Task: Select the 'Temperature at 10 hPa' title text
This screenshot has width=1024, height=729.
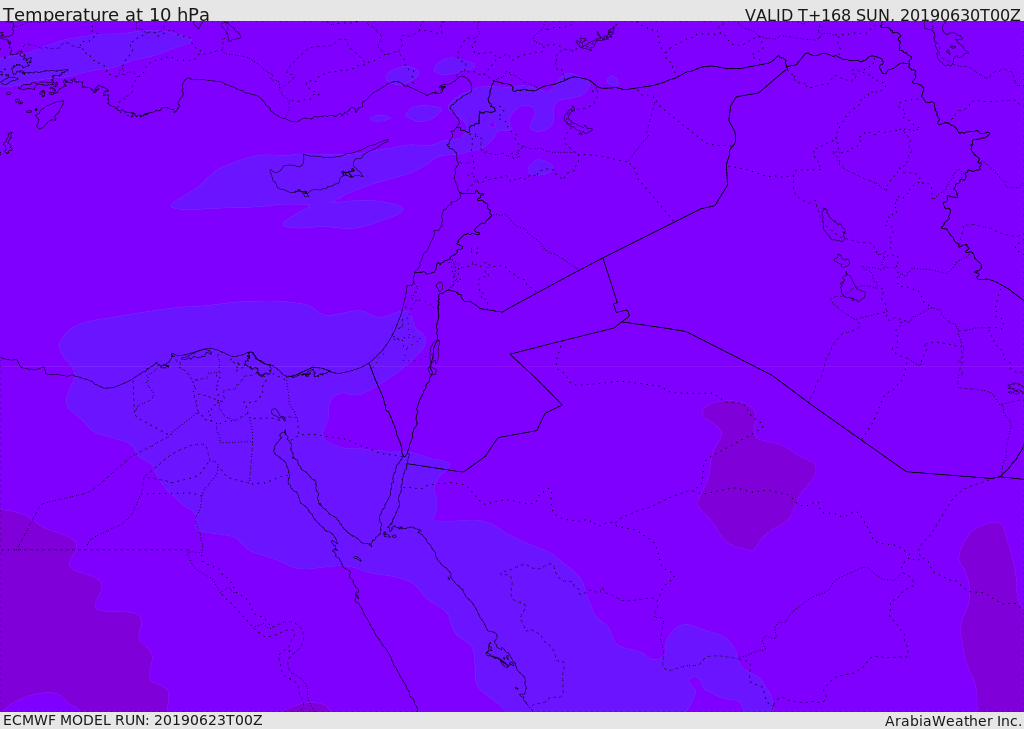Action: click(106, 14)
